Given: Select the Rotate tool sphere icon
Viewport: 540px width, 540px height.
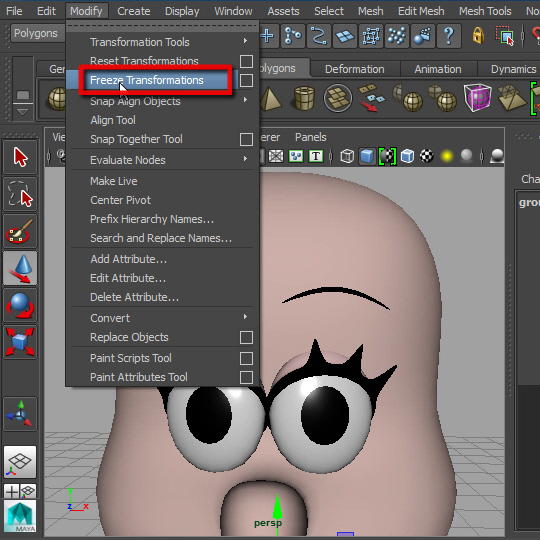Looking at the screenshot, I should point(20,305).
